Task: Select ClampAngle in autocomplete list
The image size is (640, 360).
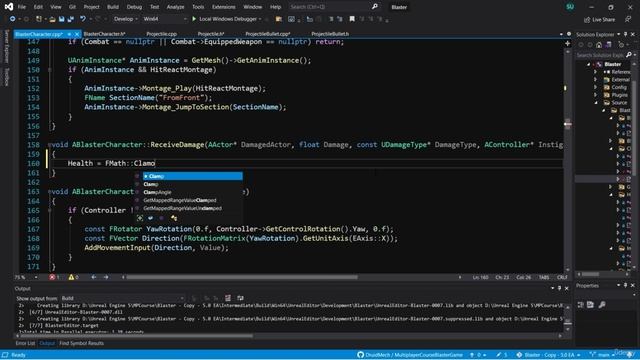Action: tap(158, 192)
